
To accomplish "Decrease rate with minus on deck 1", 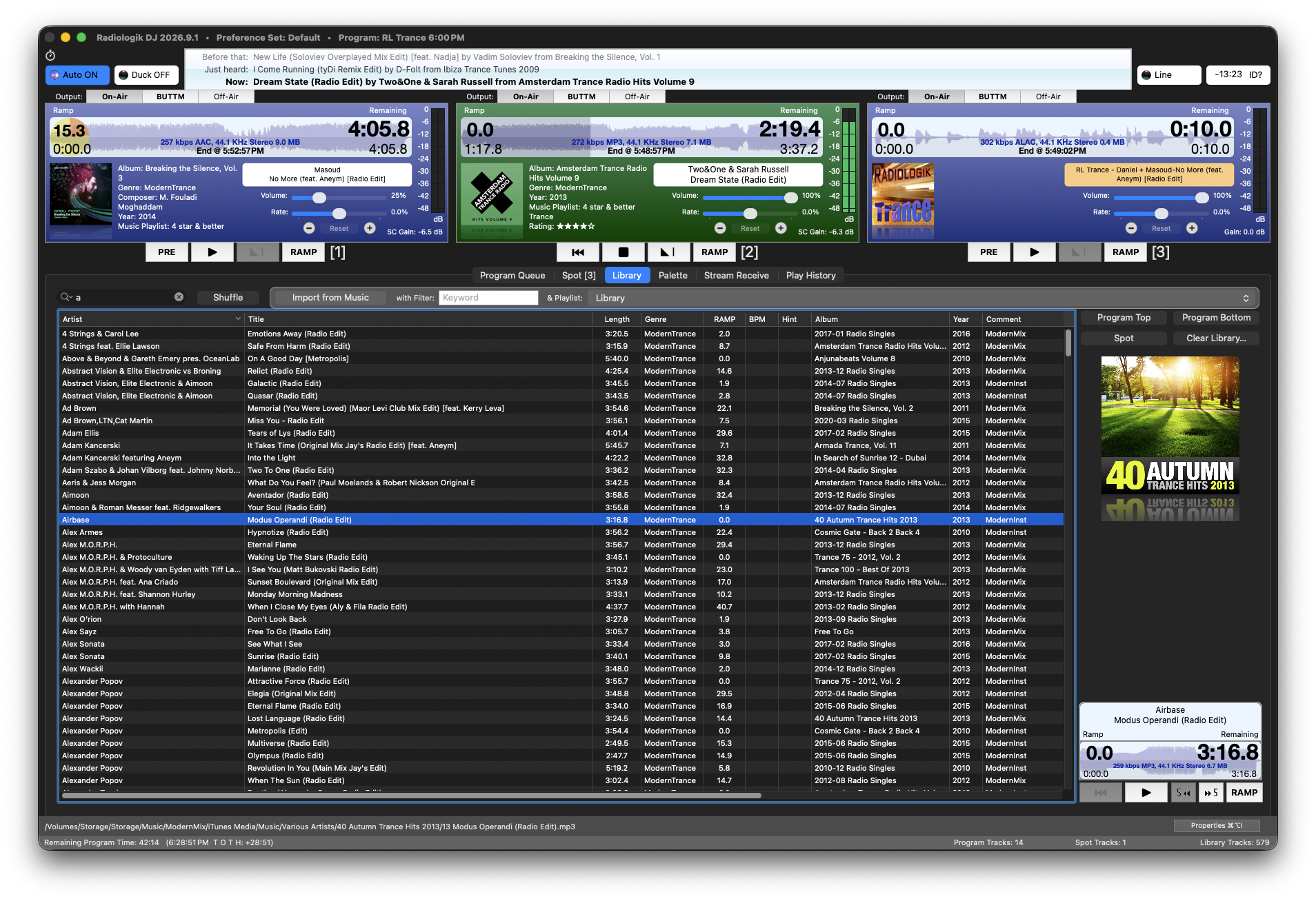I will [x=309, y=228].
